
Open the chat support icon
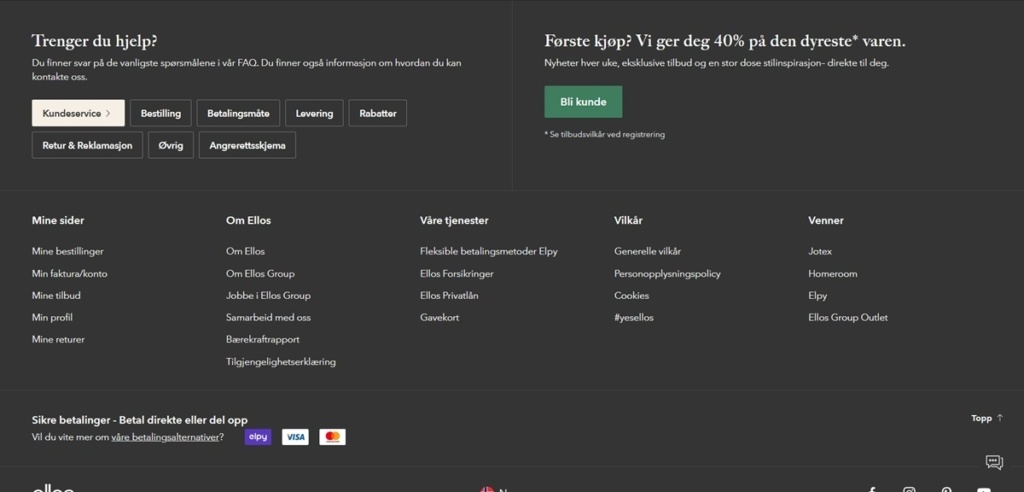pyautogui.click(x=994, y=463)
